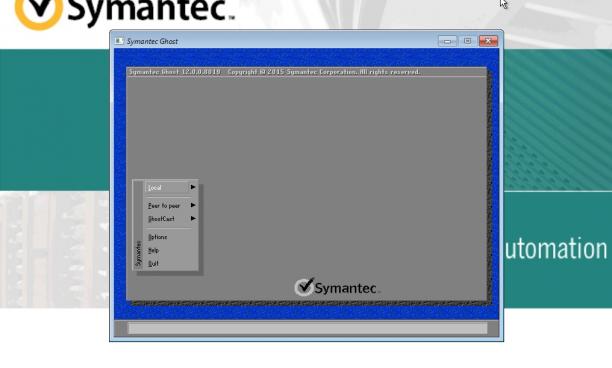The image size is (612, 368).
Task: Open the Local menu entry
Action: point(171,187)
